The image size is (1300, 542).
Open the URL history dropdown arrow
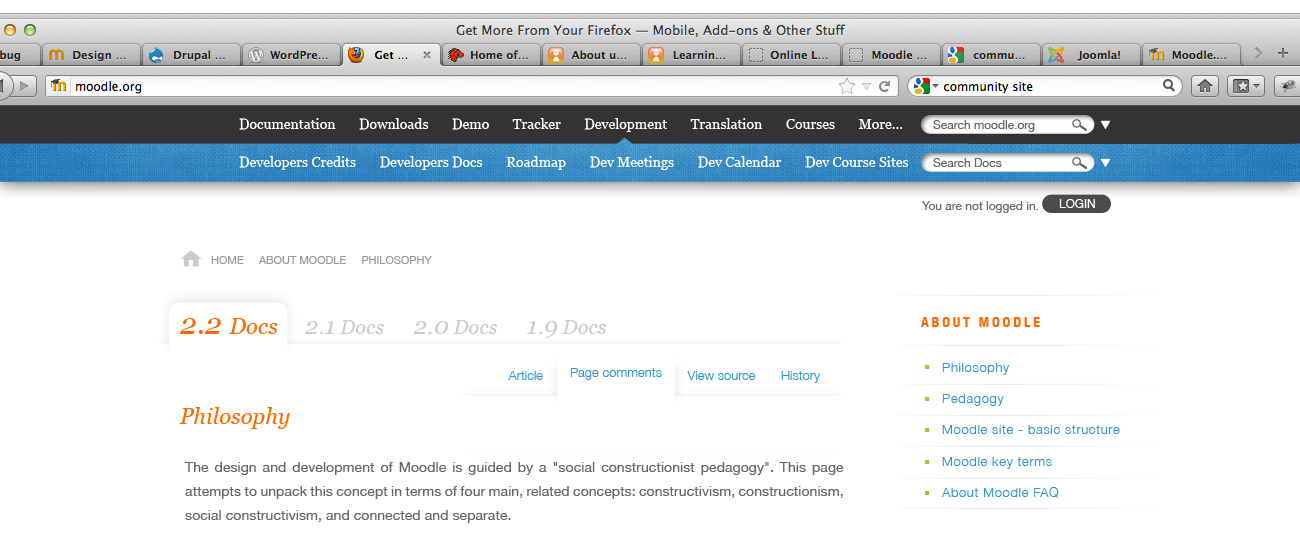coord(867,87)
